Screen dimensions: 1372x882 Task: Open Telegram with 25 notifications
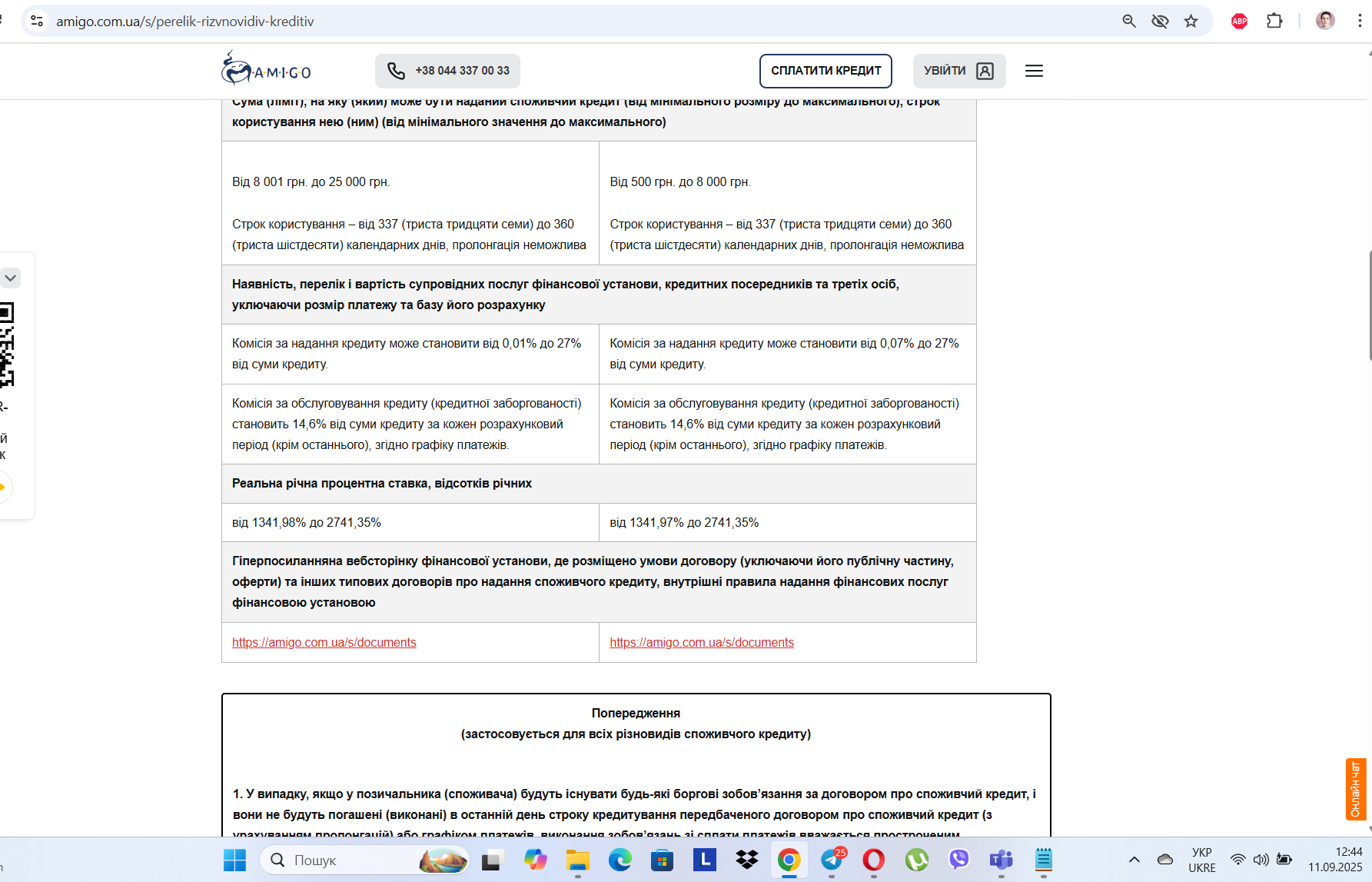(x=832, y=860)
